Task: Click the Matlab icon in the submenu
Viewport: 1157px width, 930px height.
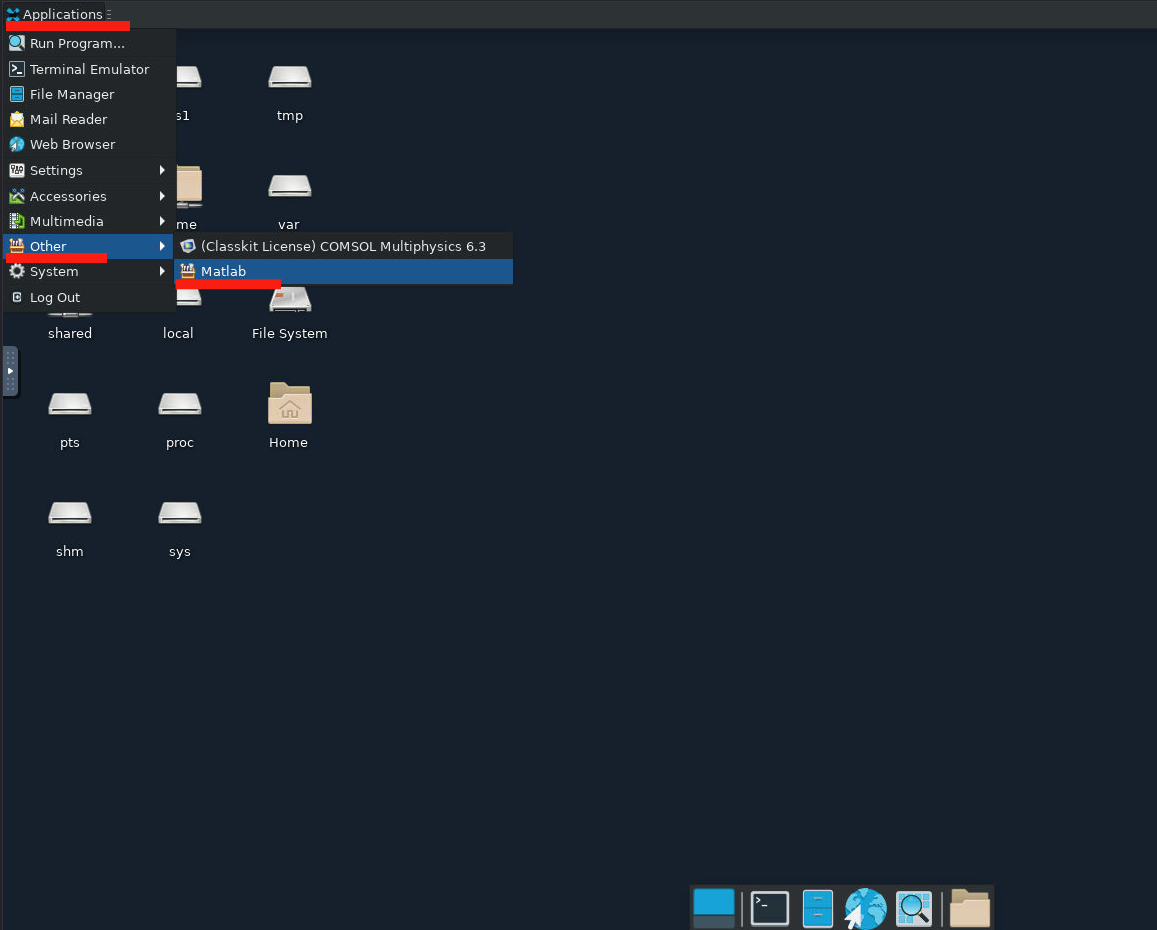Action: [187, 271]
